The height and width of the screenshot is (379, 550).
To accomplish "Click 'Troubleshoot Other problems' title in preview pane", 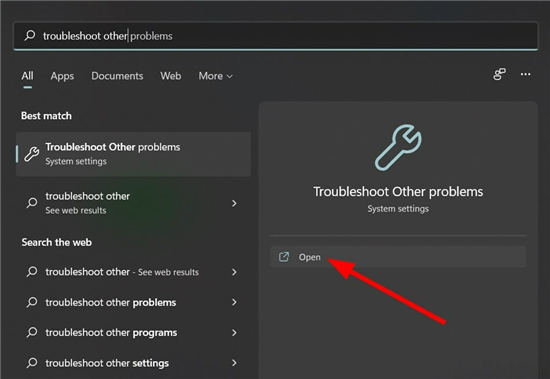I will point(398,192).
